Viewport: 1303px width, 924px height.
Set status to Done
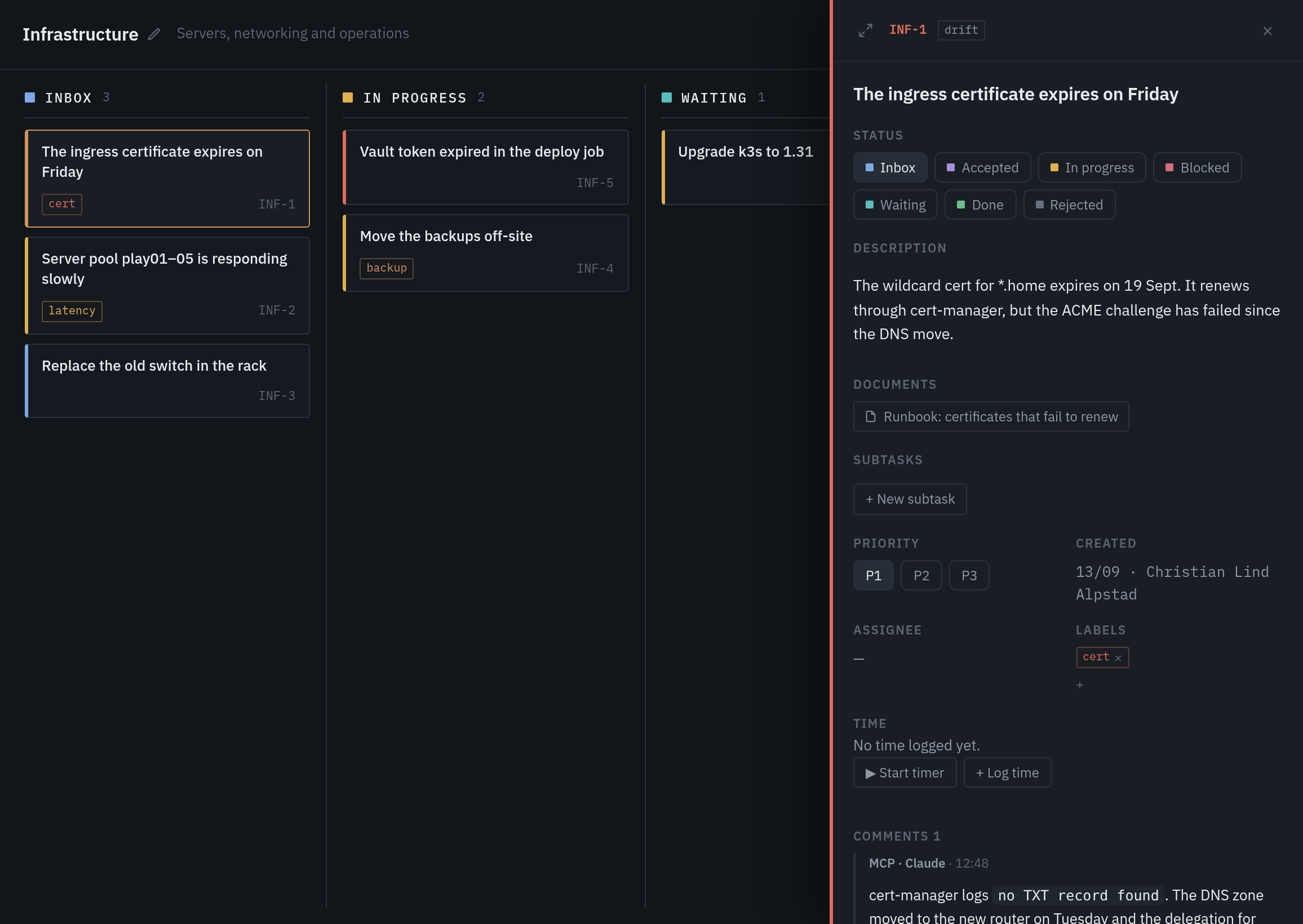point(981,205)
